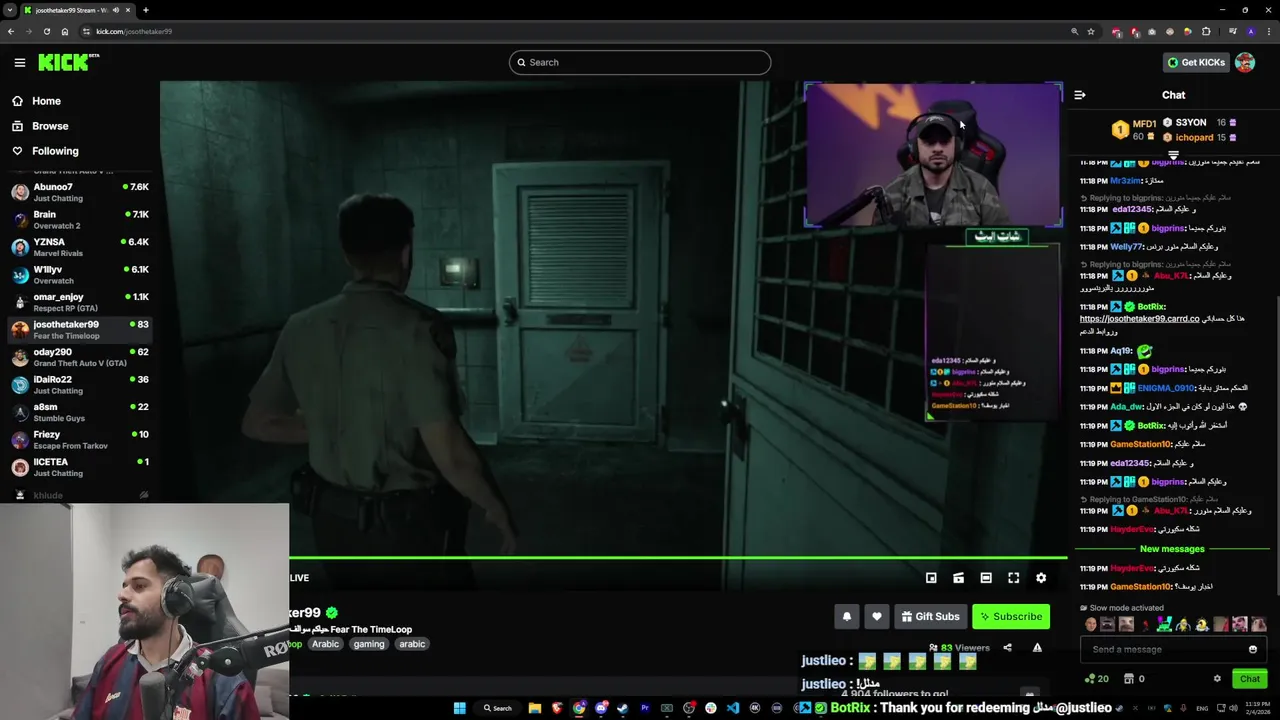The image size is (1280, 720).
Task: Insert the green chair emote from quick emotes
Action: click(1165, 625)
